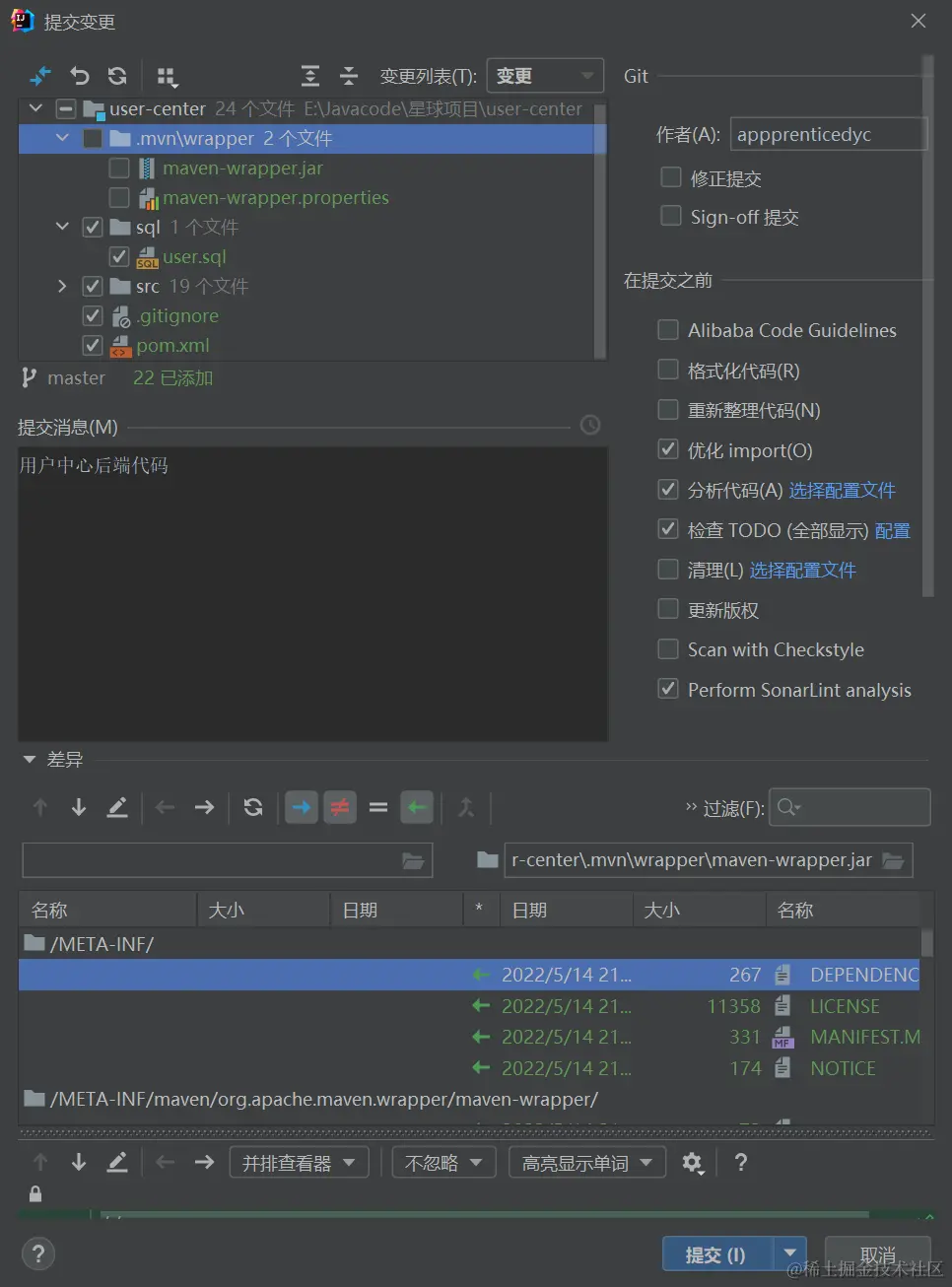Open the 不忽略 whitespace dropdown
The image size is (952, 1287).
click(443, 1163)
